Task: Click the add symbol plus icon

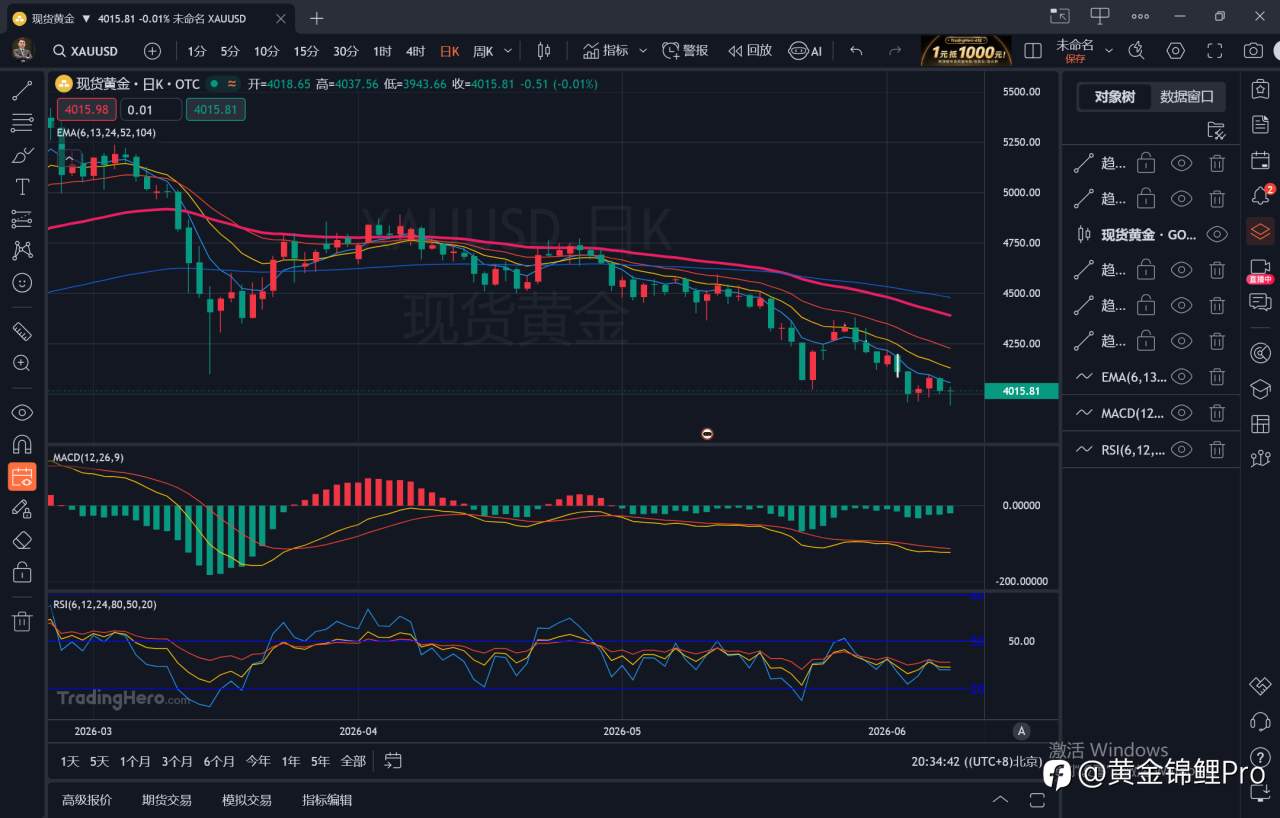Action: [x=152, y=51]
